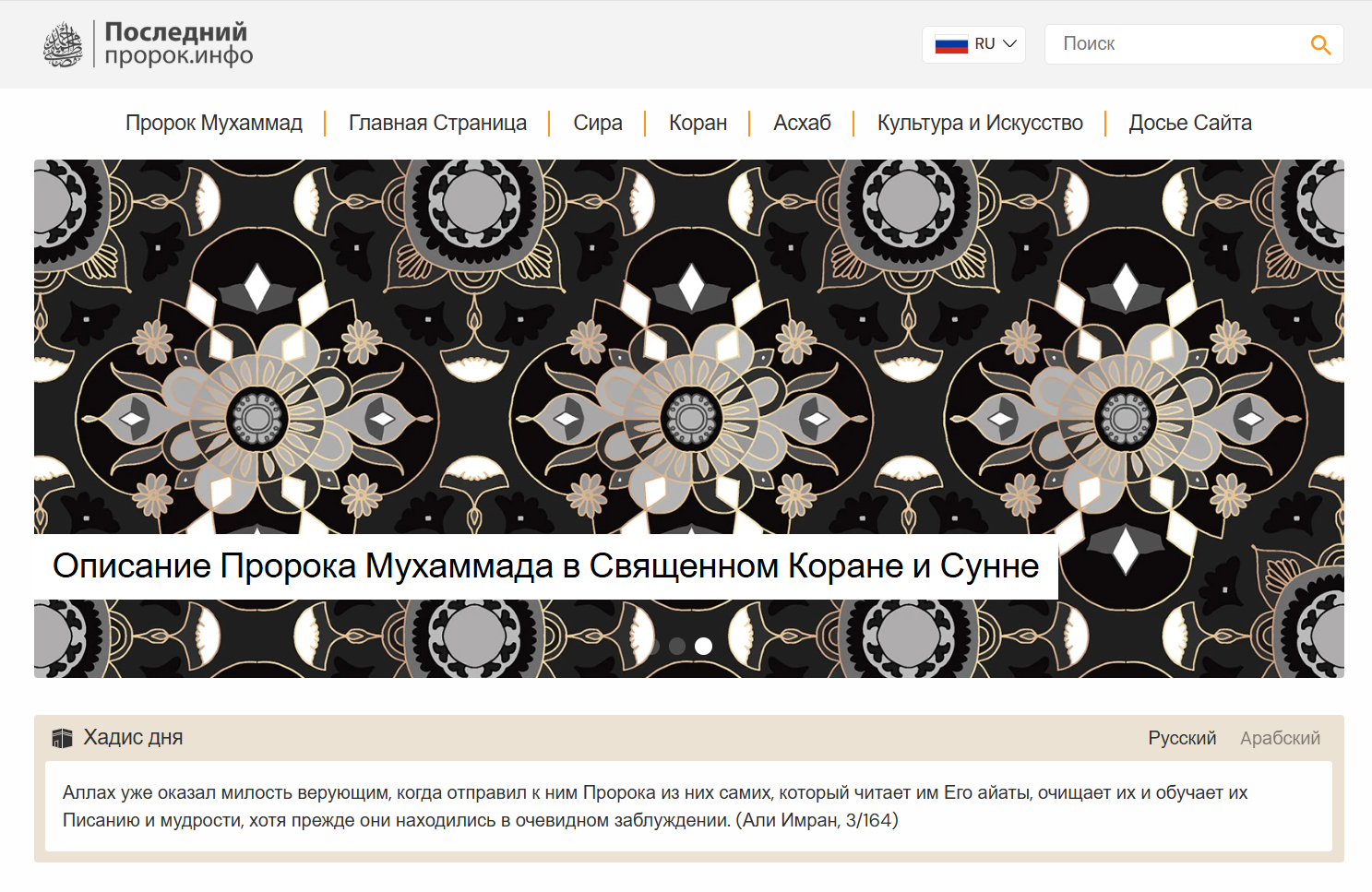Click the orange search magnifier icon
The image size is (1372, 892).
click(1320, 44)
